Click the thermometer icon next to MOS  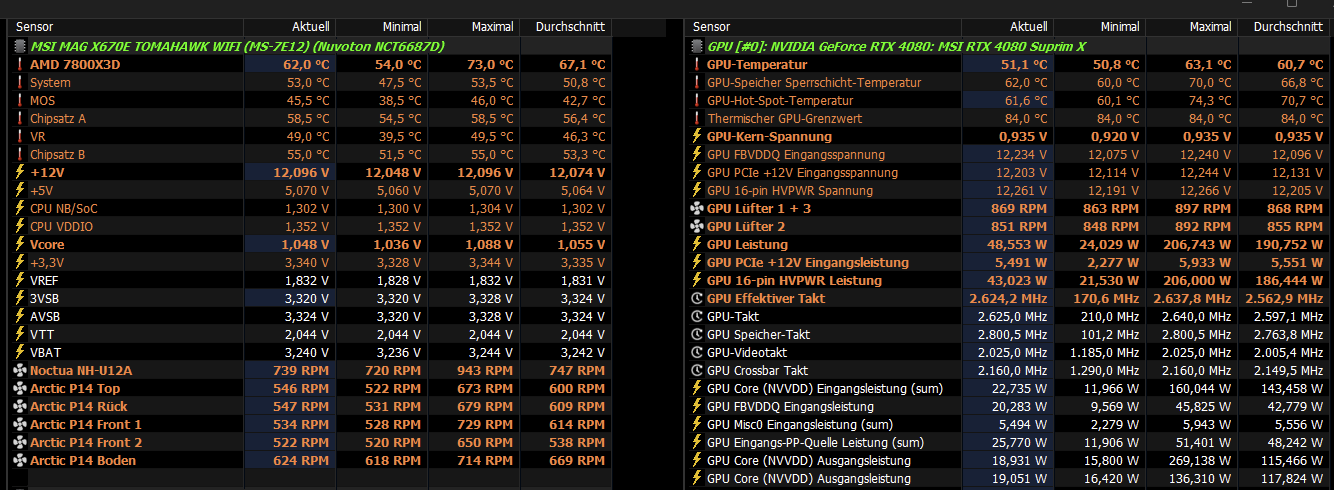pos(19,100)
